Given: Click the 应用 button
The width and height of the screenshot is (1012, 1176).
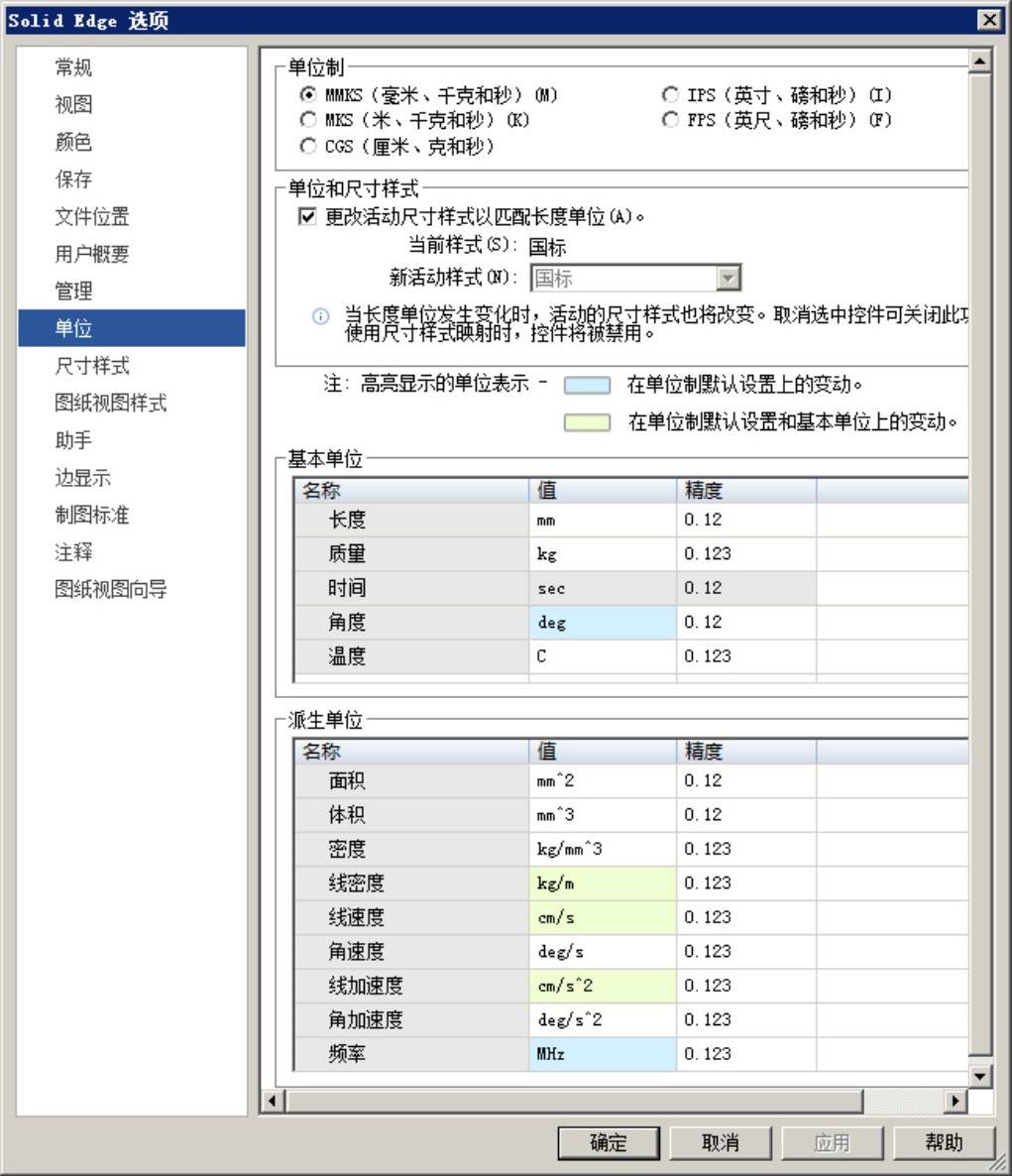Looking at the screenshot, I should [832, 1143].
